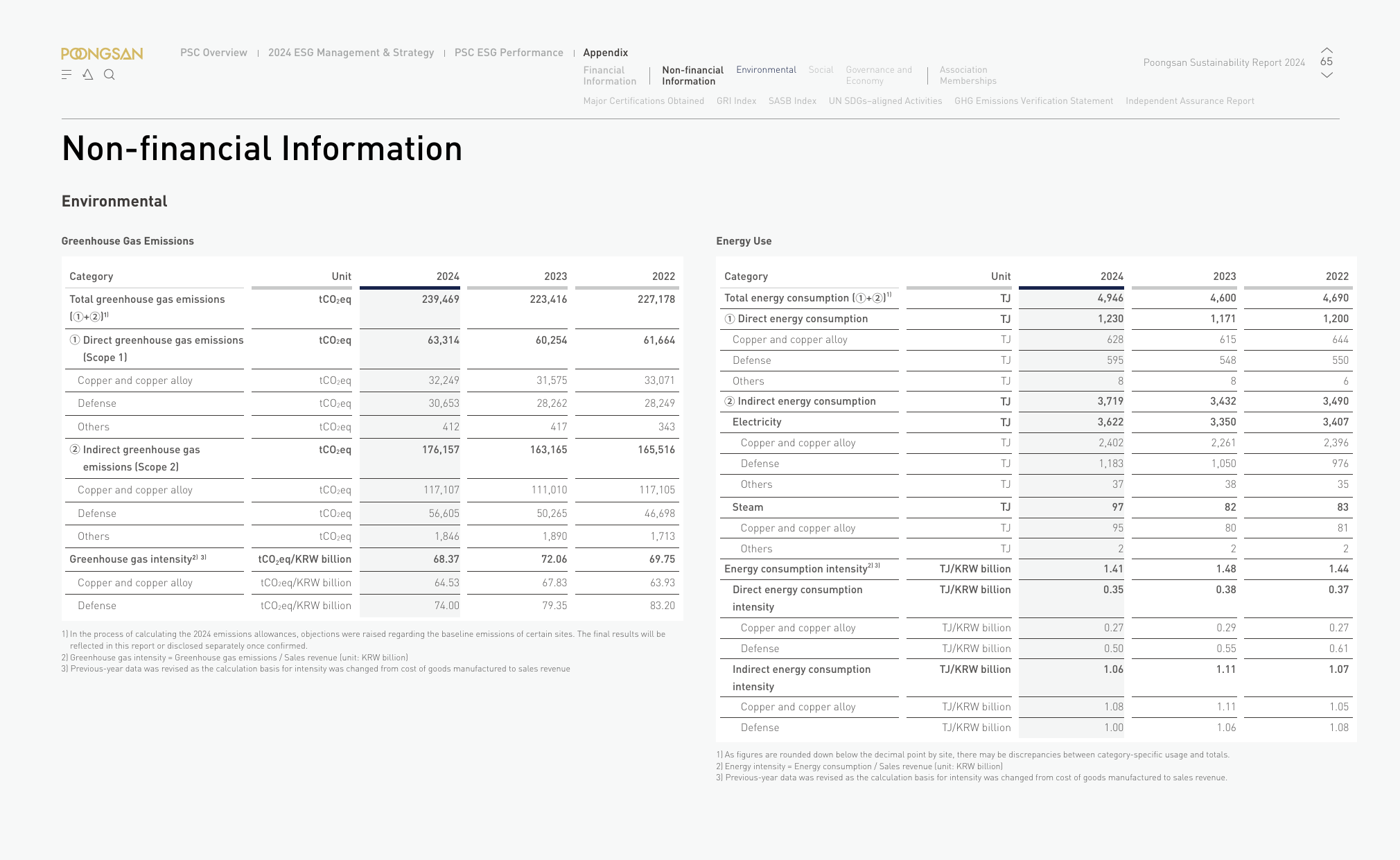Open UN SDGs-aligned Activities link
Screen dimensions: 1400x860
point(885,101)
